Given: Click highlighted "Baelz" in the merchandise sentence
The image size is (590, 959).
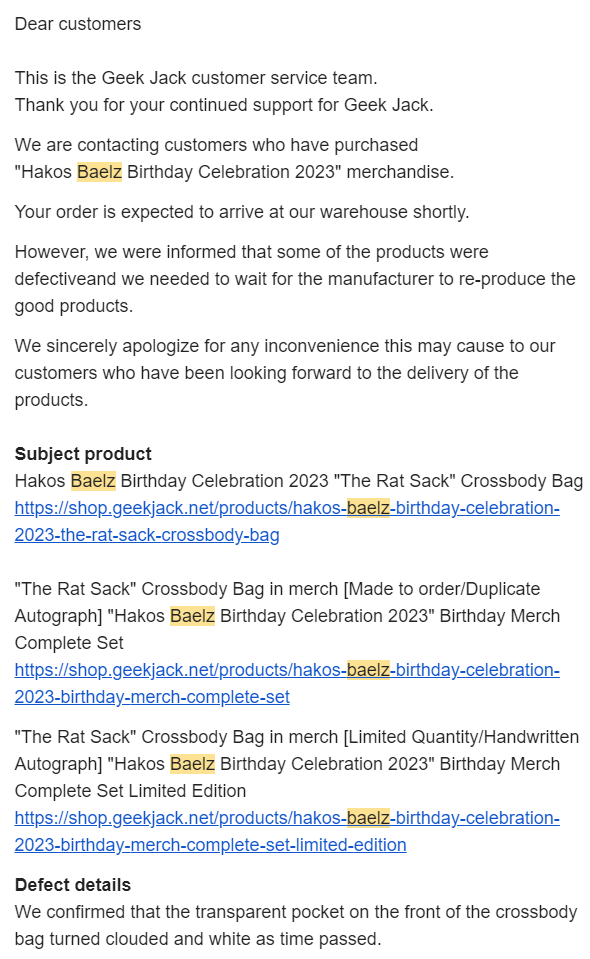Looking at the screenshot, I should click(100, 172).
